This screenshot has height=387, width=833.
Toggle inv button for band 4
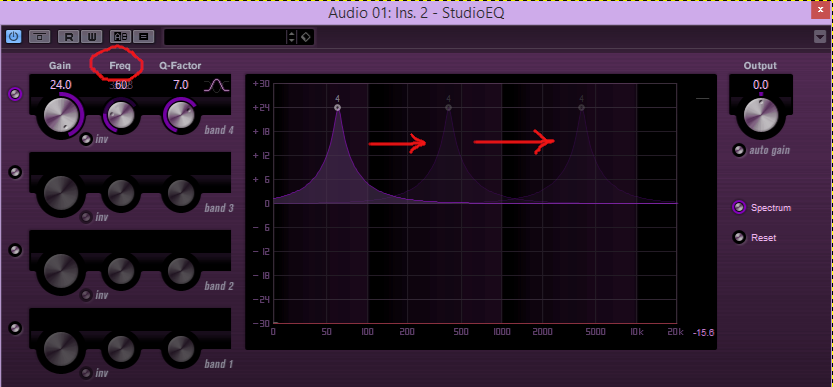(86, 139)
